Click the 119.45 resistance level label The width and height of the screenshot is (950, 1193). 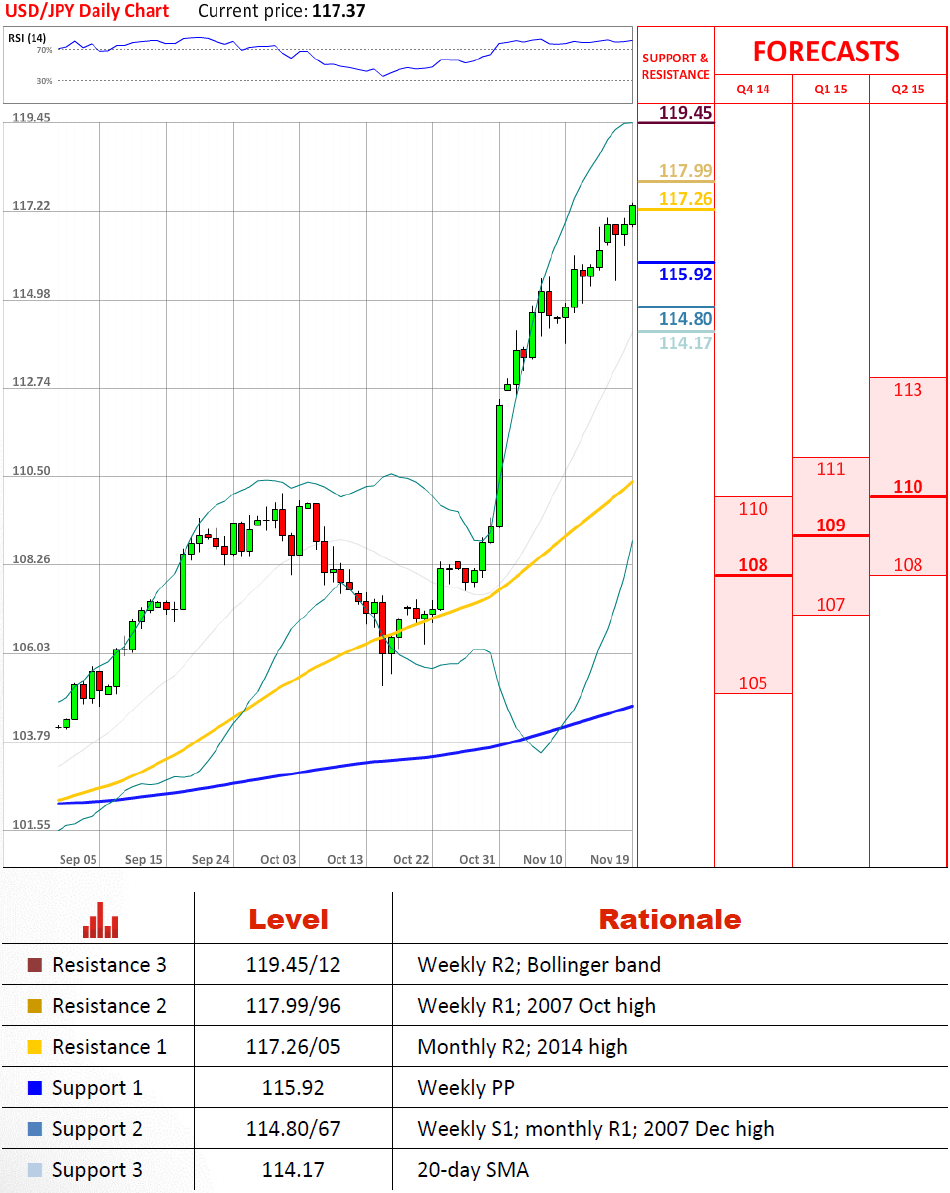(x=685, y=113)
